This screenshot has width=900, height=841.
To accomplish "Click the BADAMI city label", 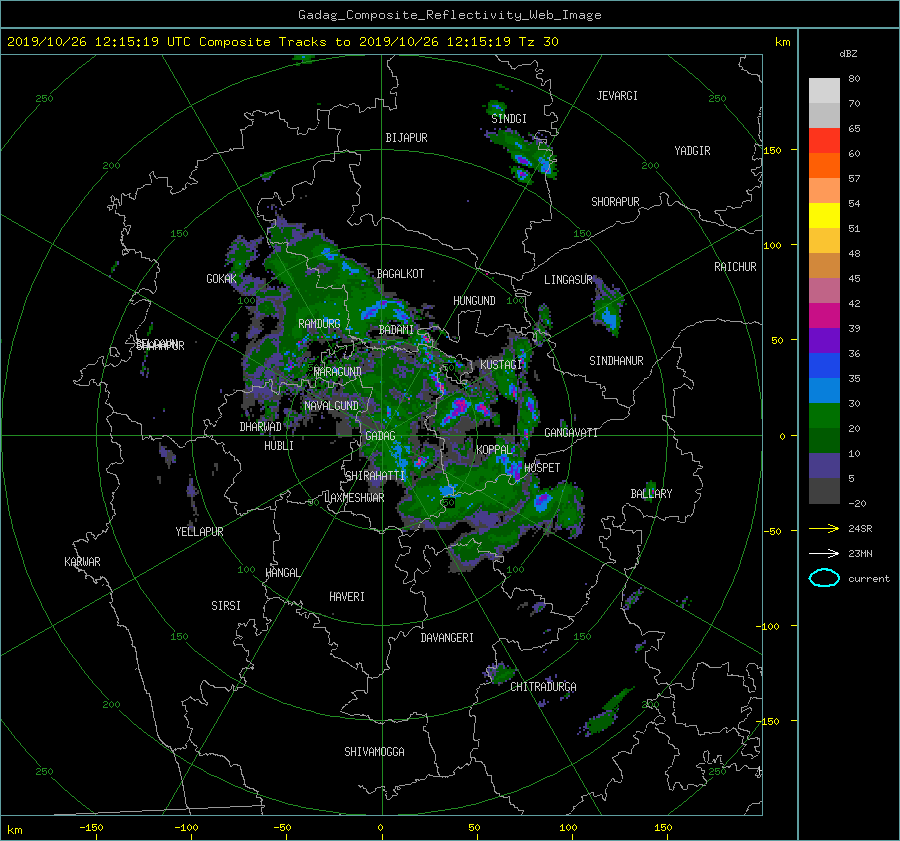I will (x=396, y=330).
